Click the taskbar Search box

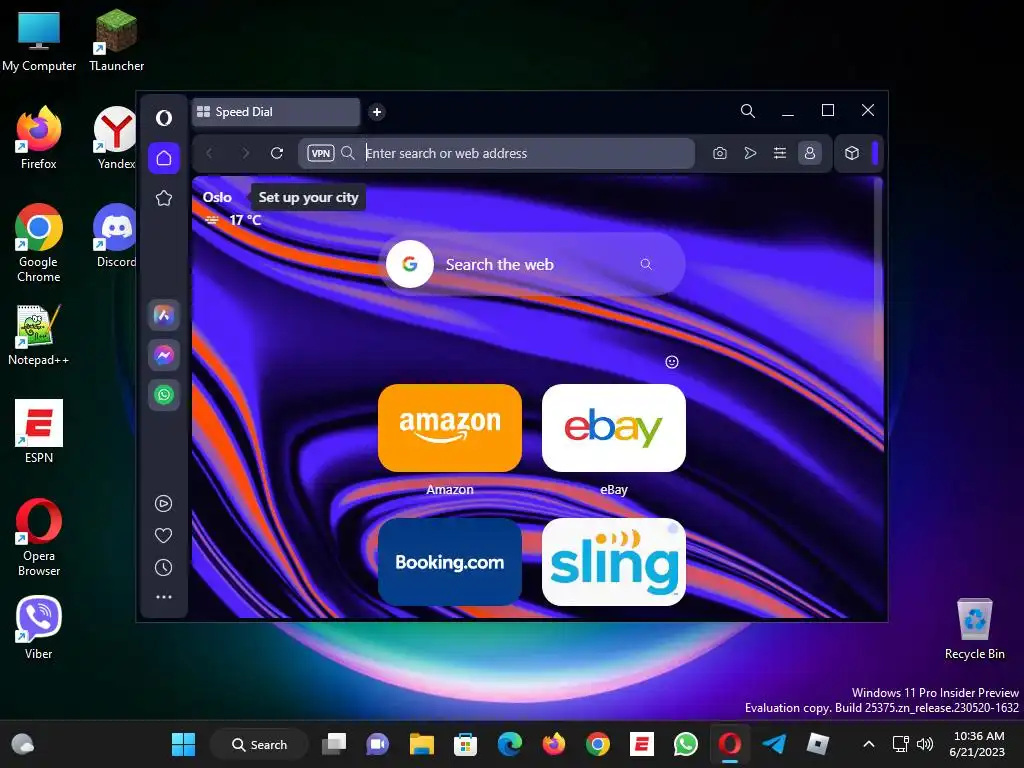coord(259,744)
